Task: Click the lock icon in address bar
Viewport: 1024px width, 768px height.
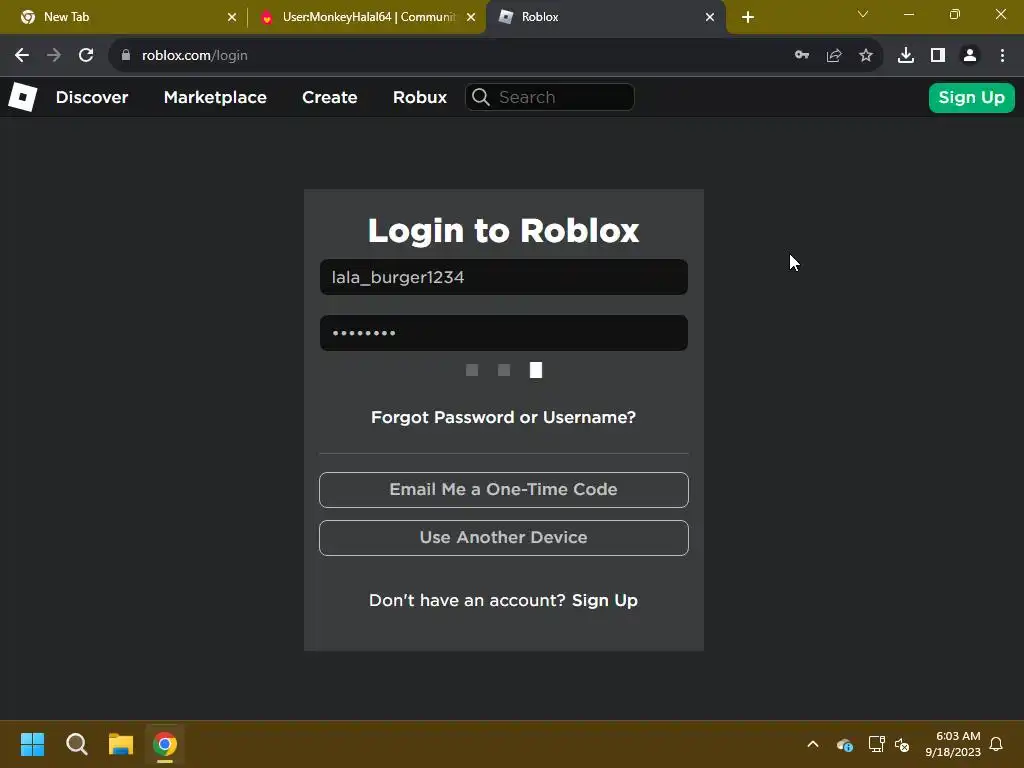Action: click(x=126, y=56)
